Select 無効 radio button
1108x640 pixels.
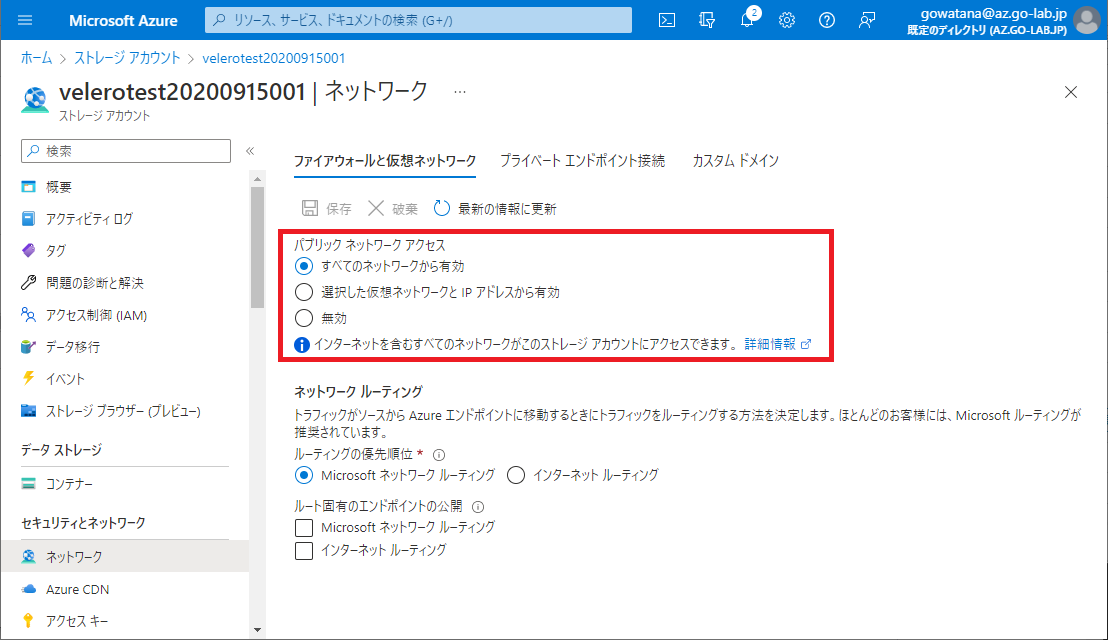(x=304, y=318)
